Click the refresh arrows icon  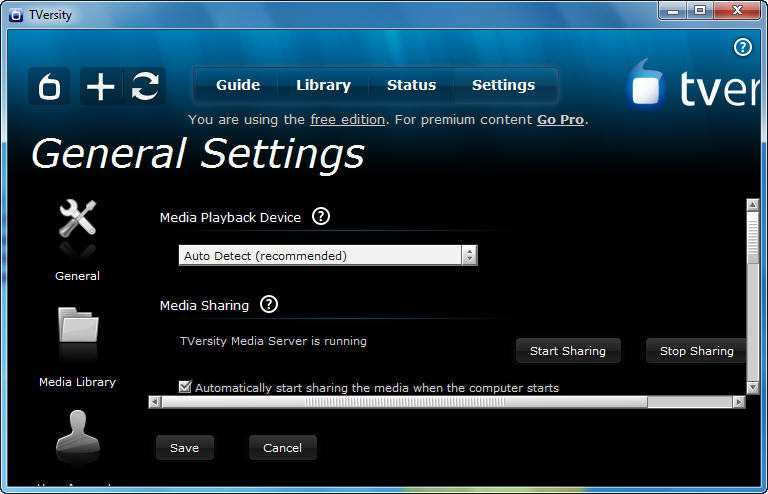[x=145, y=86]
